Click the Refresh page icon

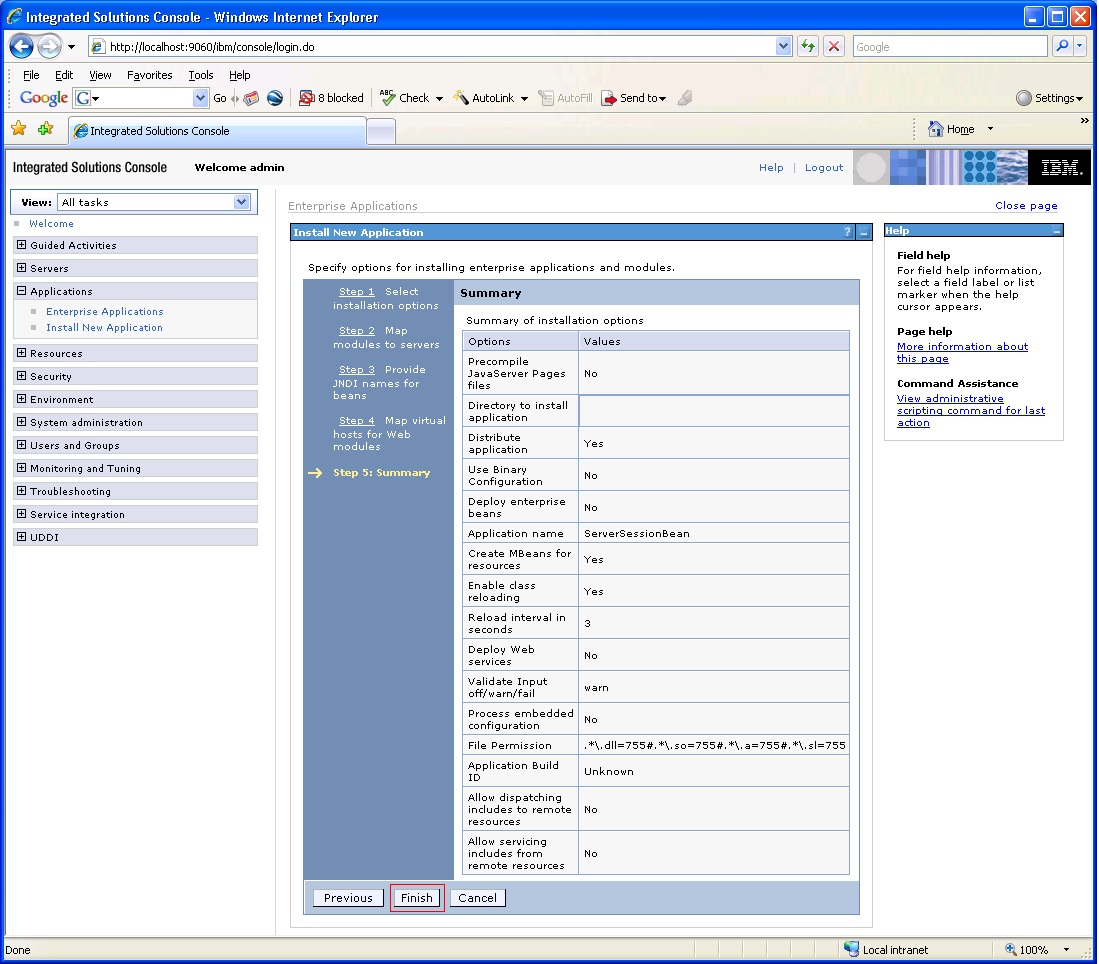[808, 46]
